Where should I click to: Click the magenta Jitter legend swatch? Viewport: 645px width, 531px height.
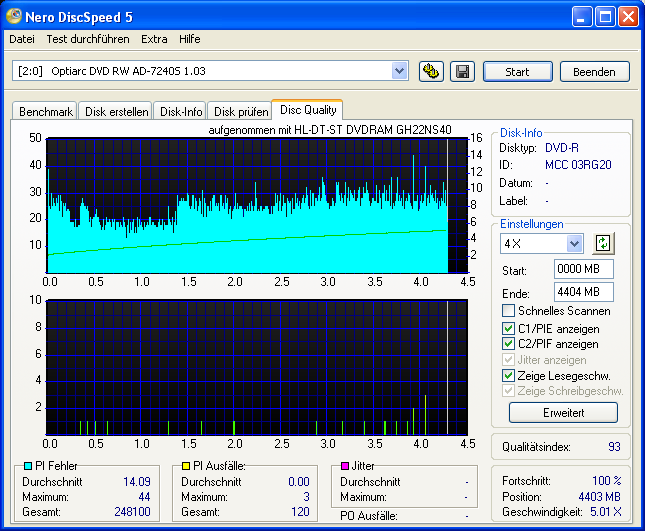345,466
